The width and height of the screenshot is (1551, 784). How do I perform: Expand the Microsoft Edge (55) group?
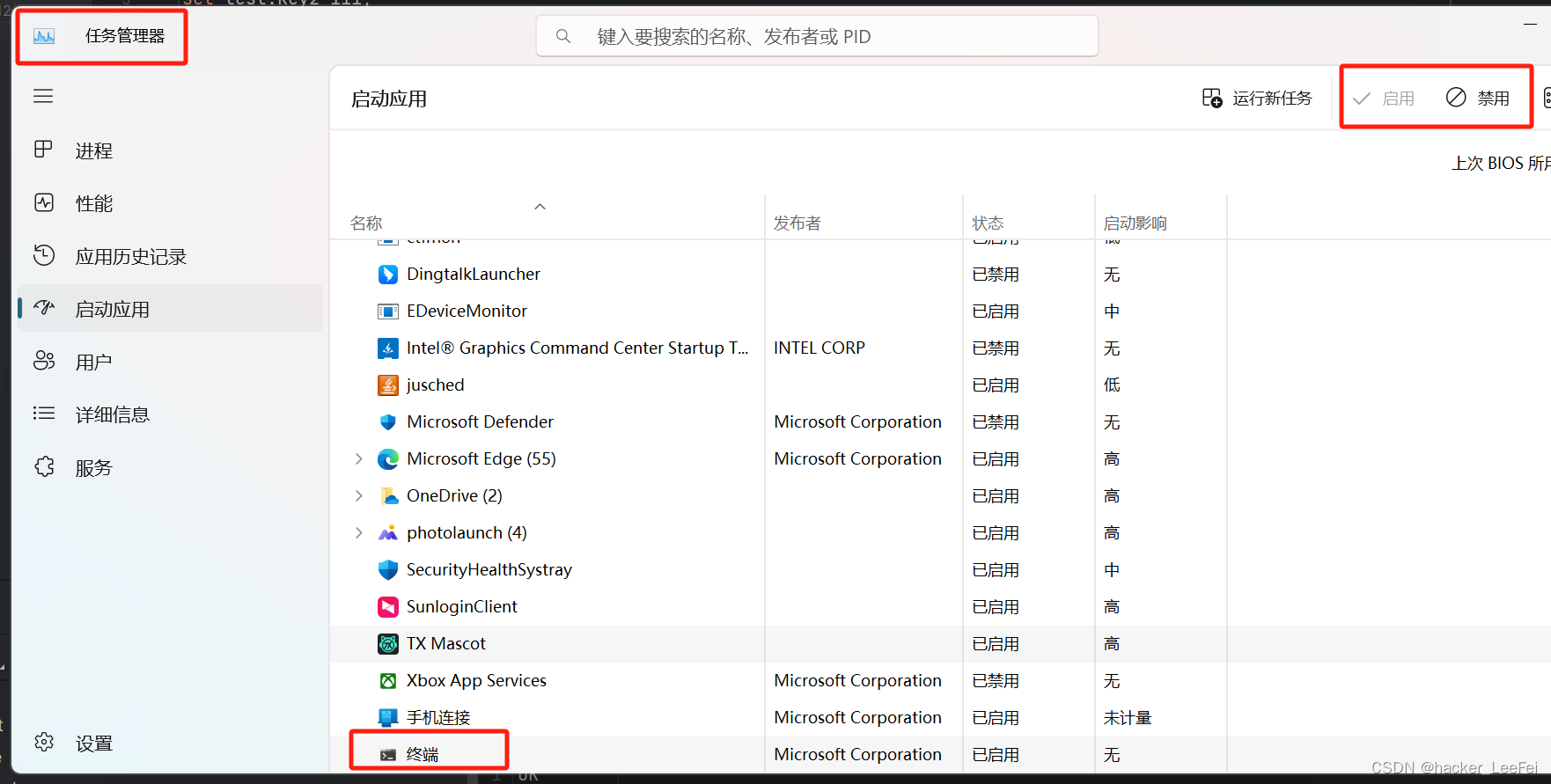tap(358, 458)
